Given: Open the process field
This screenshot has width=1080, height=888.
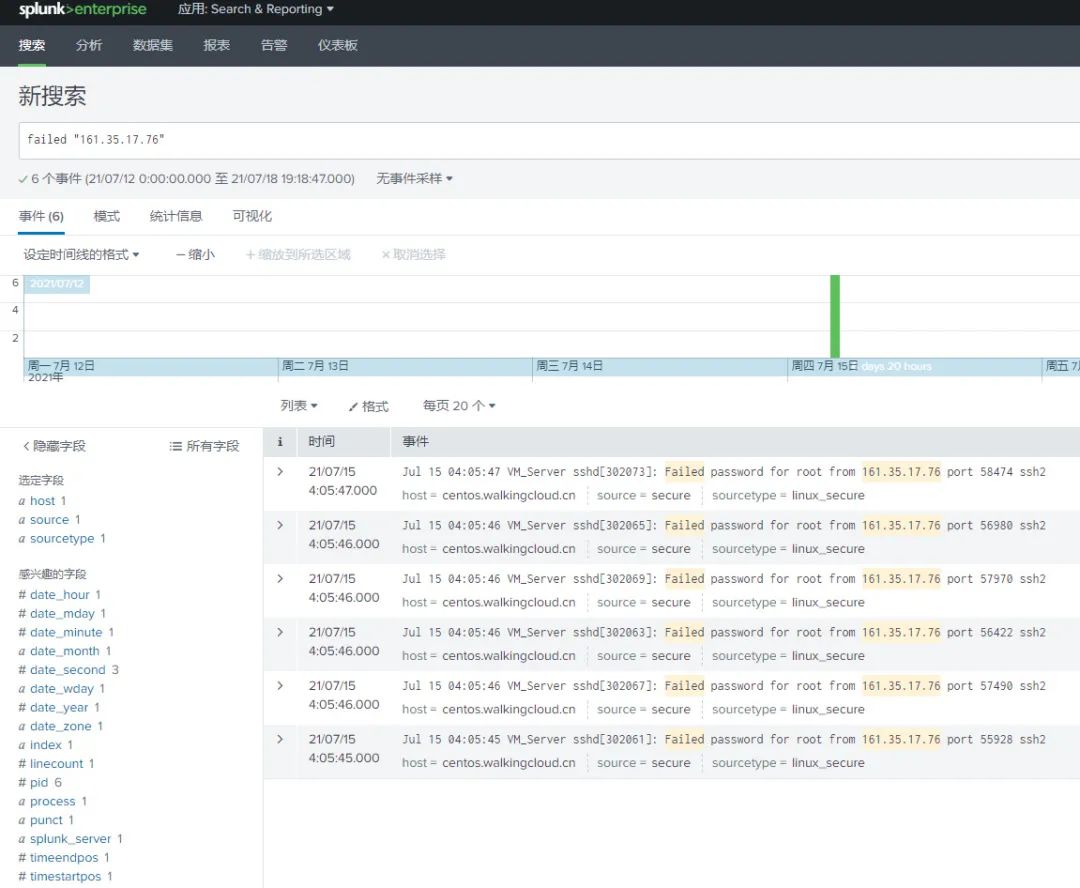Looking at the screenshot, I should click(x=52, y=801).
